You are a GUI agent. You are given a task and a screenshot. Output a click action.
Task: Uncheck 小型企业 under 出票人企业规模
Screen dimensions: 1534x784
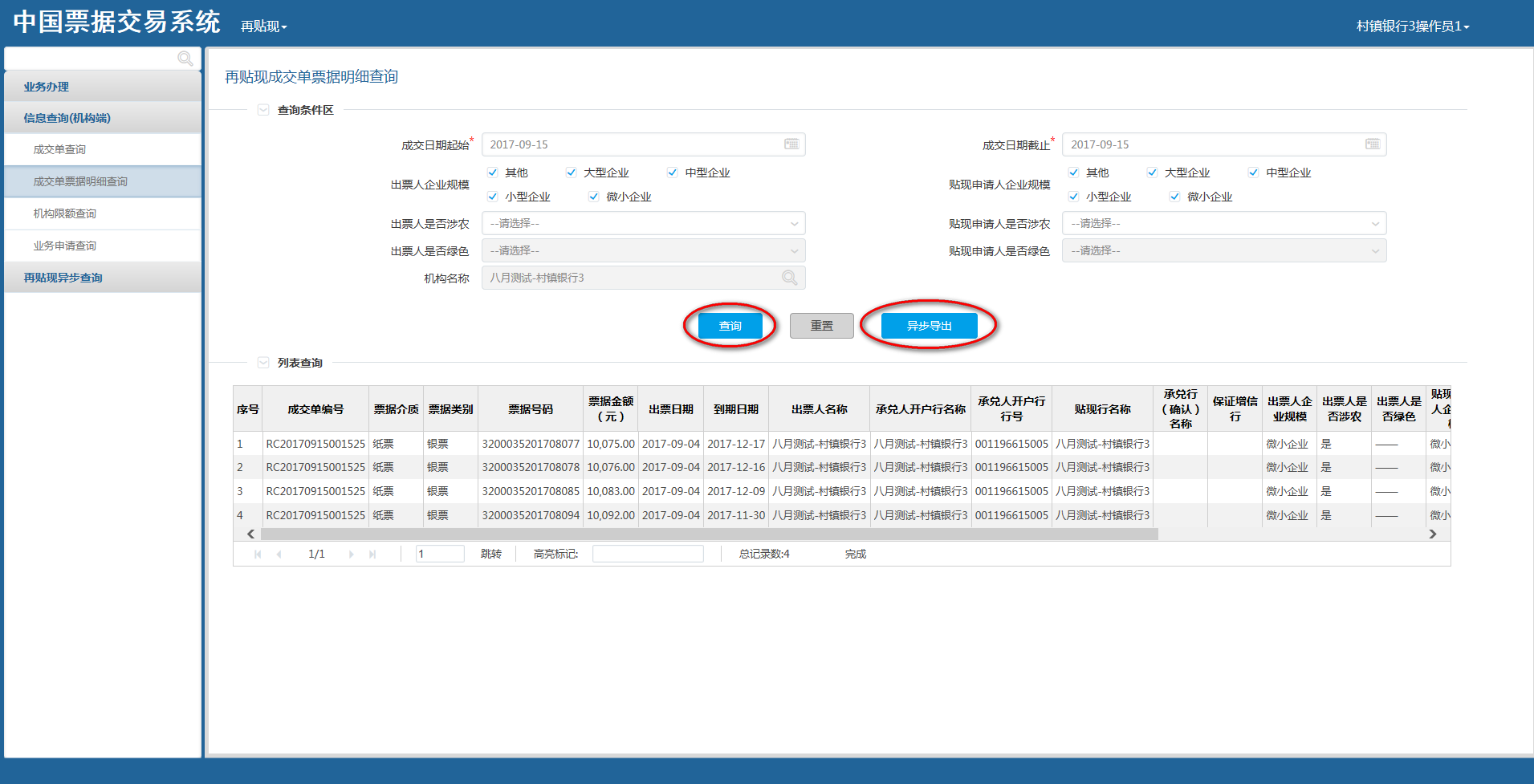493,197
